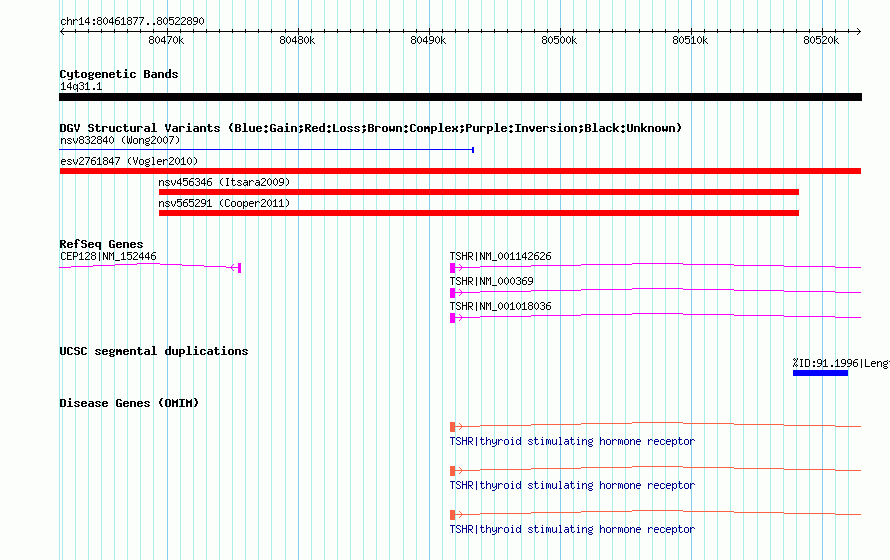
Task: Click the 14q31.1 band label
Action: pyautogui.click(x=81, y=86)
